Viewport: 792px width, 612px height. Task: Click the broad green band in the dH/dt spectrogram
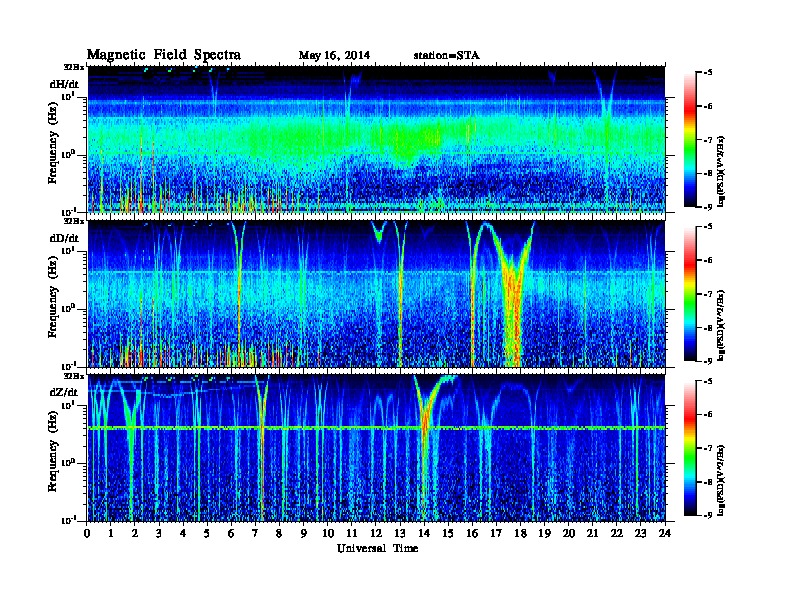coord(377,137)
